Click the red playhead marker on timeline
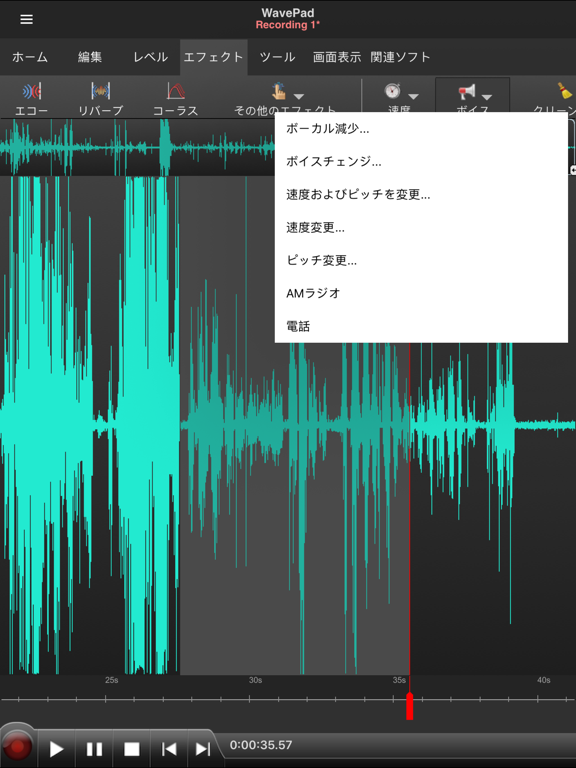The image size is (576, 768). [409, 706]
